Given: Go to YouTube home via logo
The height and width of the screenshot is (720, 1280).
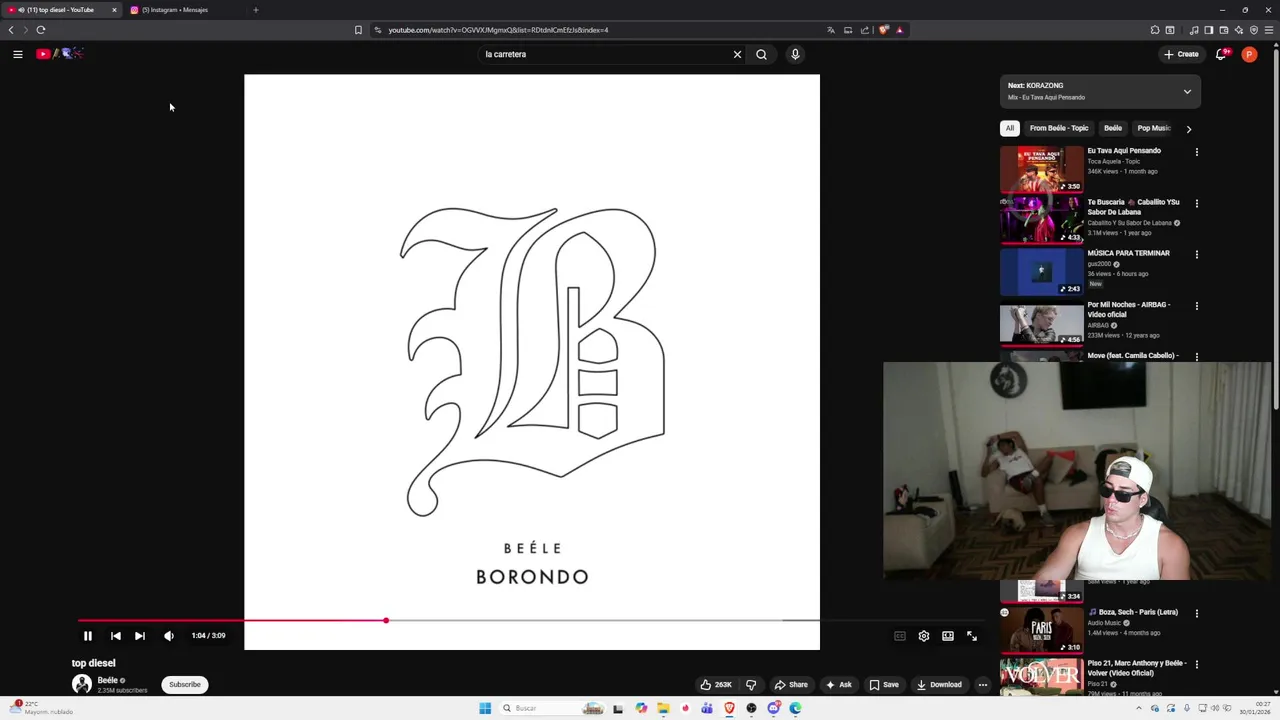Looking at the screenshot, I should pos(59,54).
